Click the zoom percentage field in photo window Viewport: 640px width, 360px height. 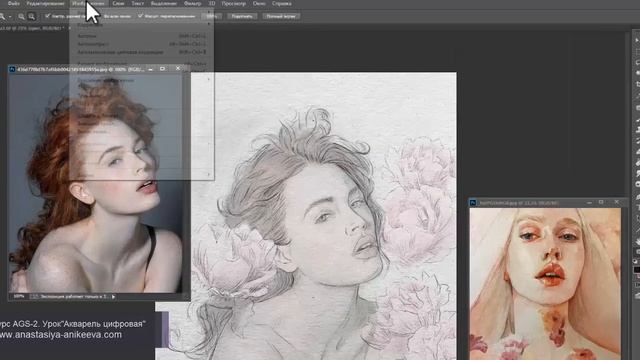[19, 296]
